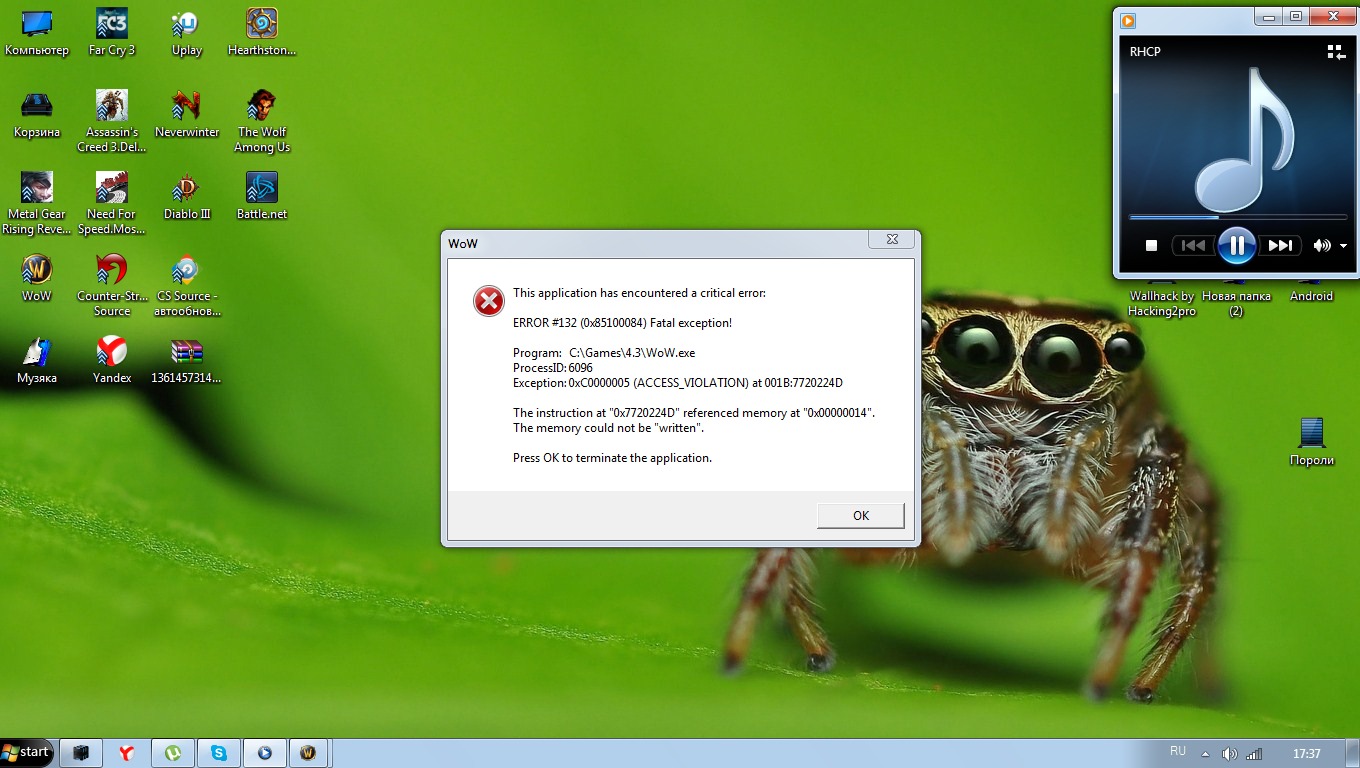Click the 17:37 clock in tray
This screenshot has width=1360, height=768.
(x=1306, y=754)
